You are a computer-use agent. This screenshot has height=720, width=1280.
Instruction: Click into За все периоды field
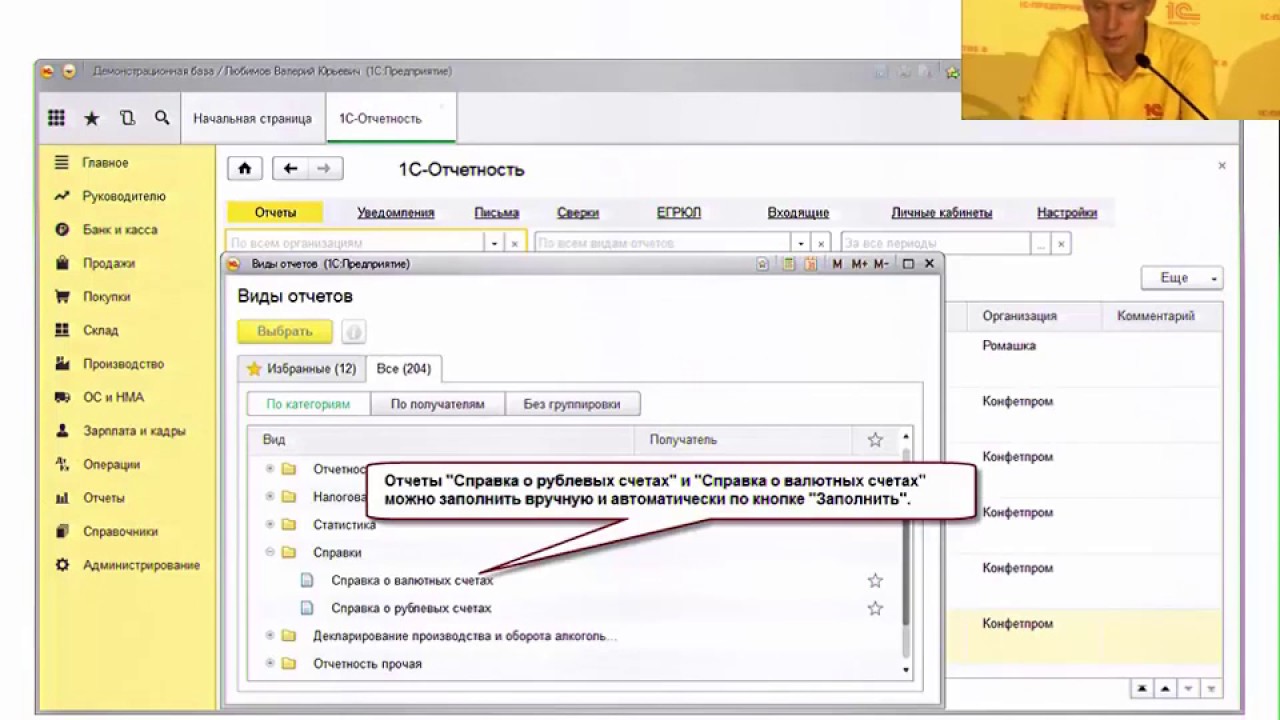pyautogui.click(x=936, y=243)
